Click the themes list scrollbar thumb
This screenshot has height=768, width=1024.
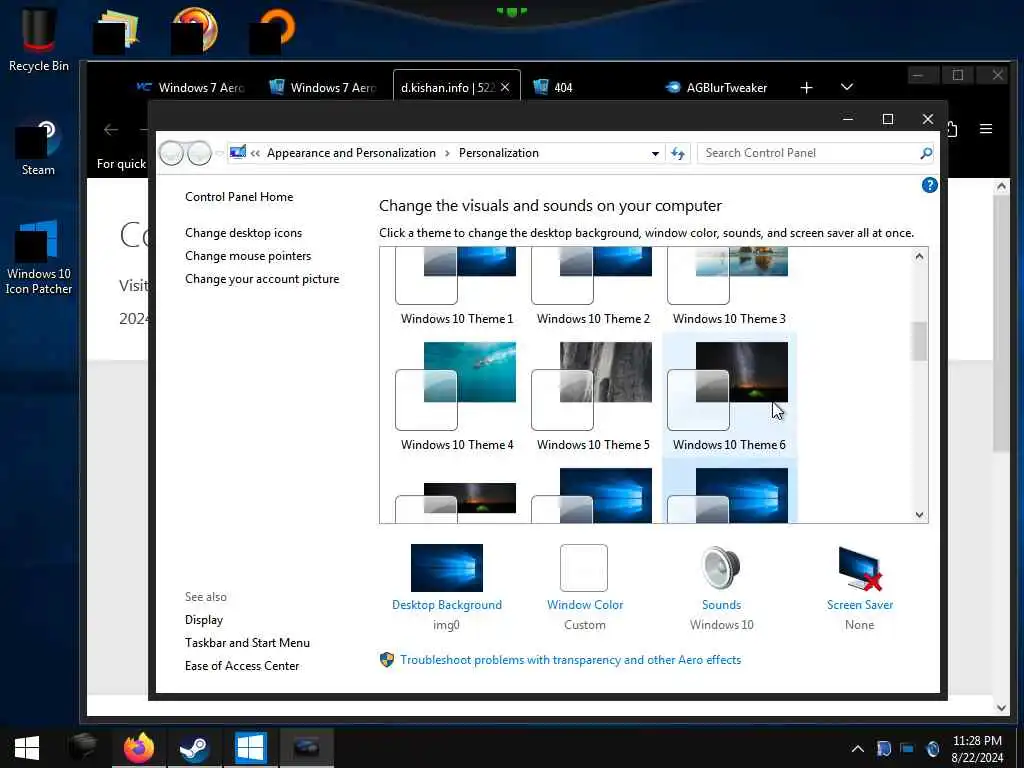pyautogui.click(x=920, y=341)
